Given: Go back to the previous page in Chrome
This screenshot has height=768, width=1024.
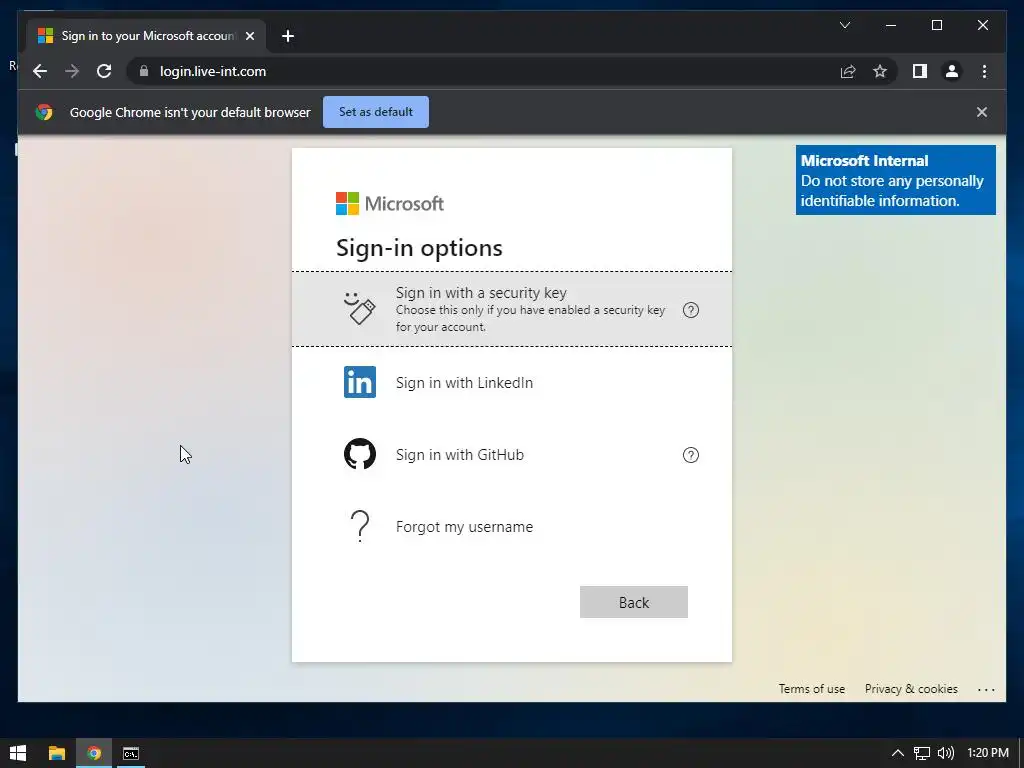Looking at the screenshot, I should [40, 71].
